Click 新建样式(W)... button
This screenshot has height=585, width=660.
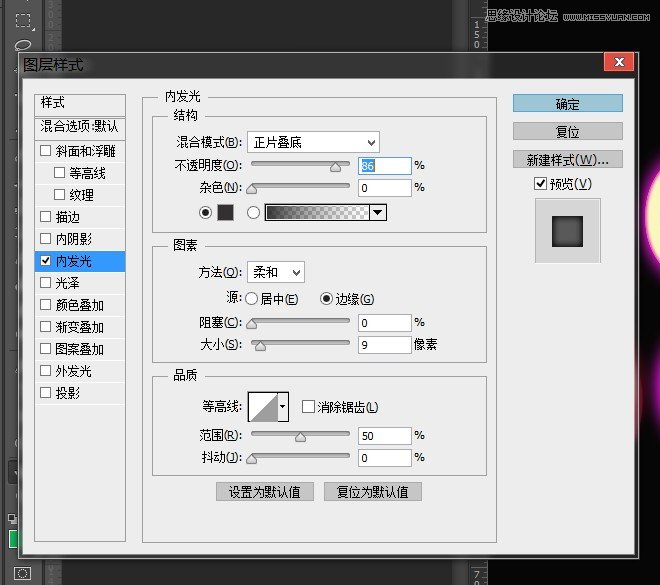click(567, 160)
